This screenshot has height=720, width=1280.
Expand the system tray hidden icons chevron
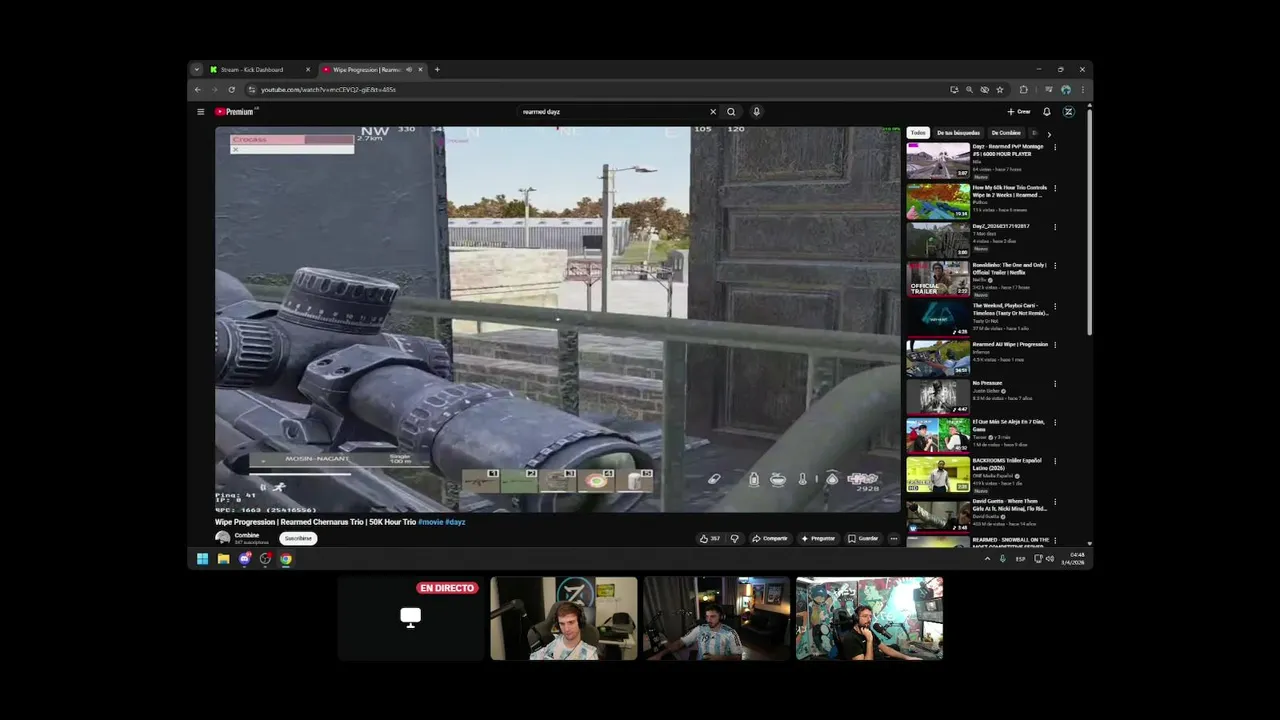tap(987, 559)
